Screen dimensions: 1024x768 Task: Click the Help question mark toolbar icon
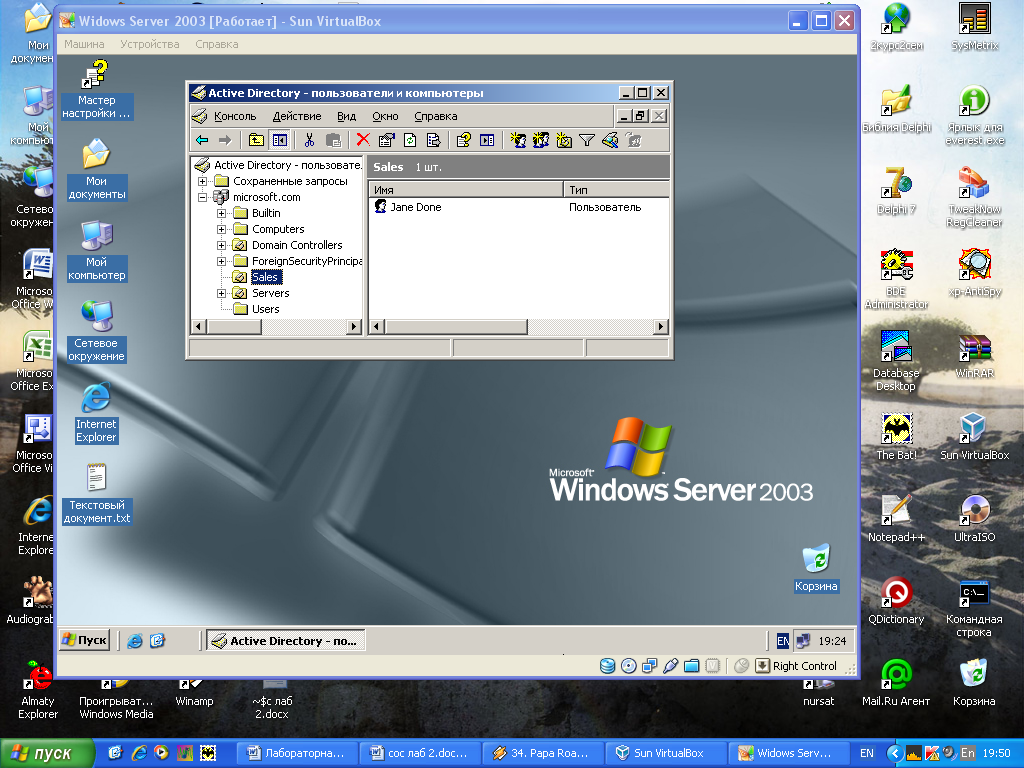point(464,140)
